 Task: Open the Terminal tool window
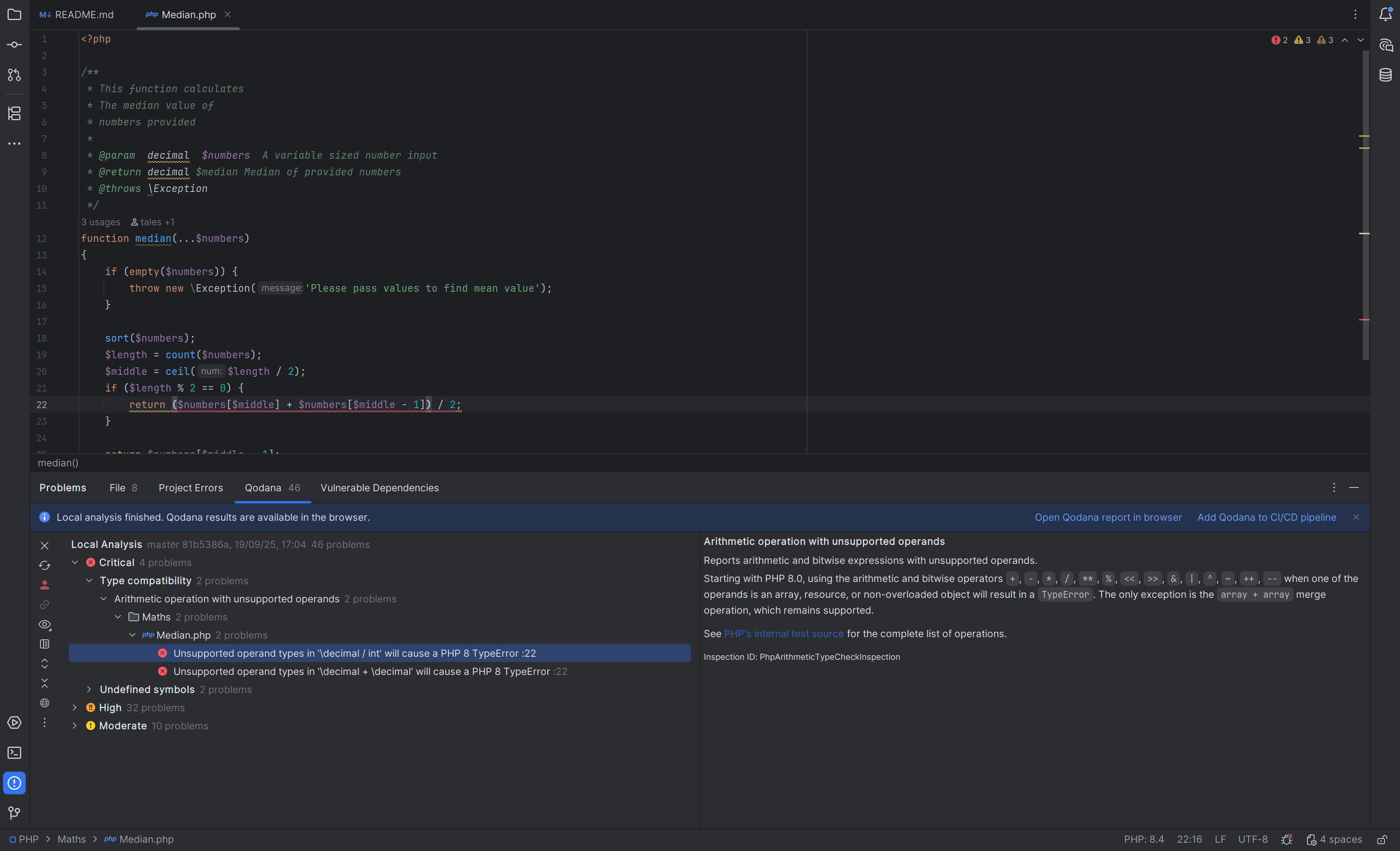pos(14,753)
